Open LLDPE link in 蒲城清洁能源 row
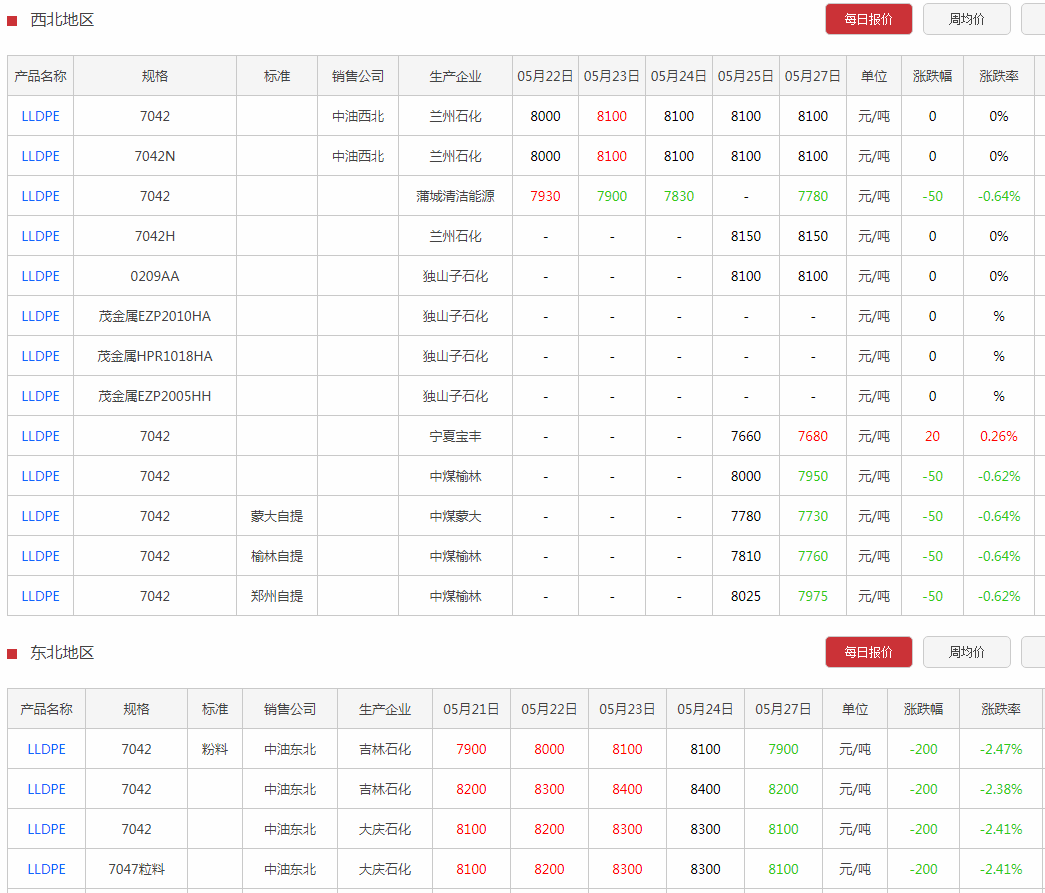The image size is (1045, 893). (41, 196)
